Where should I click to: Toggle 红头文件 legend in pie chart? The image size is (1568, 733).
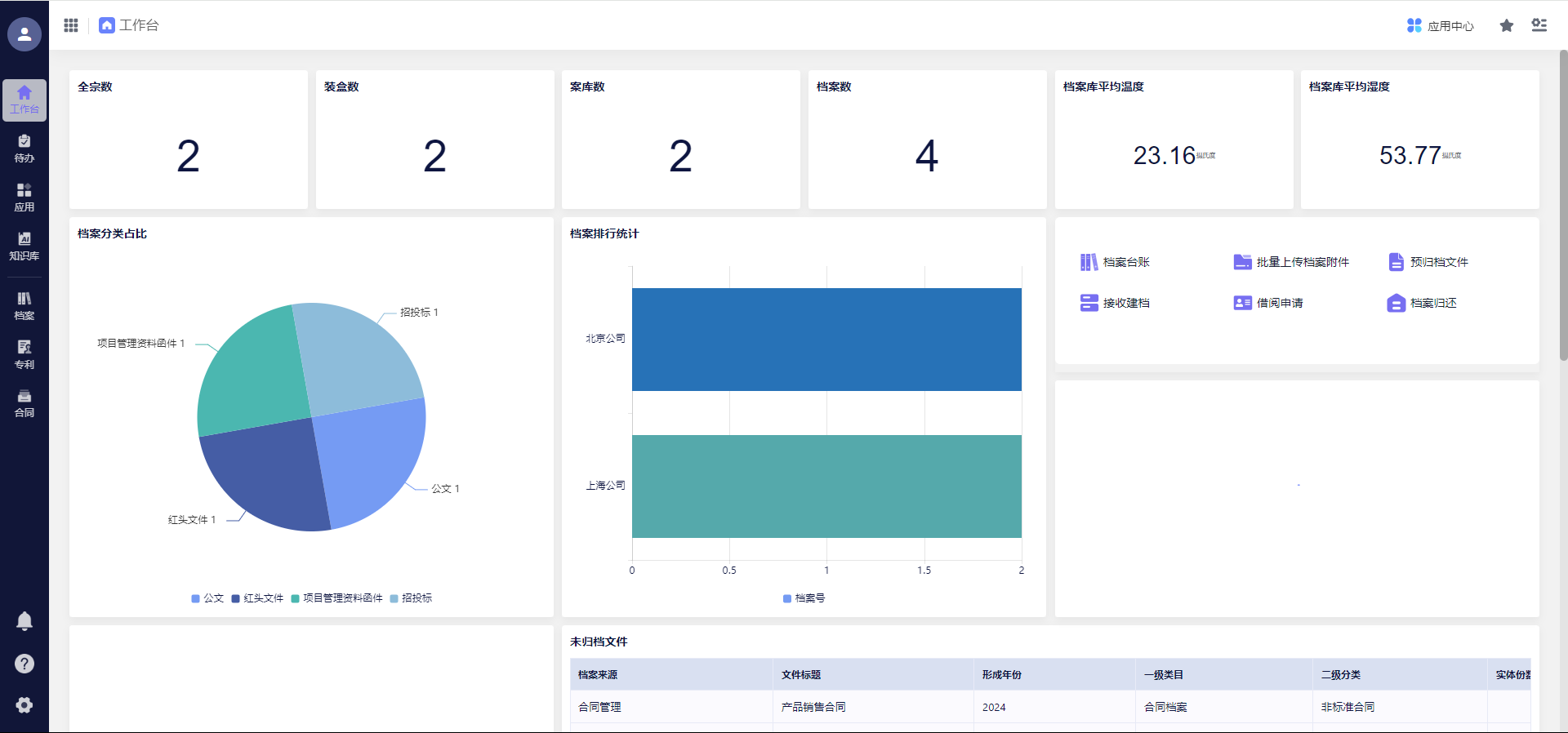tap(257, 598)
